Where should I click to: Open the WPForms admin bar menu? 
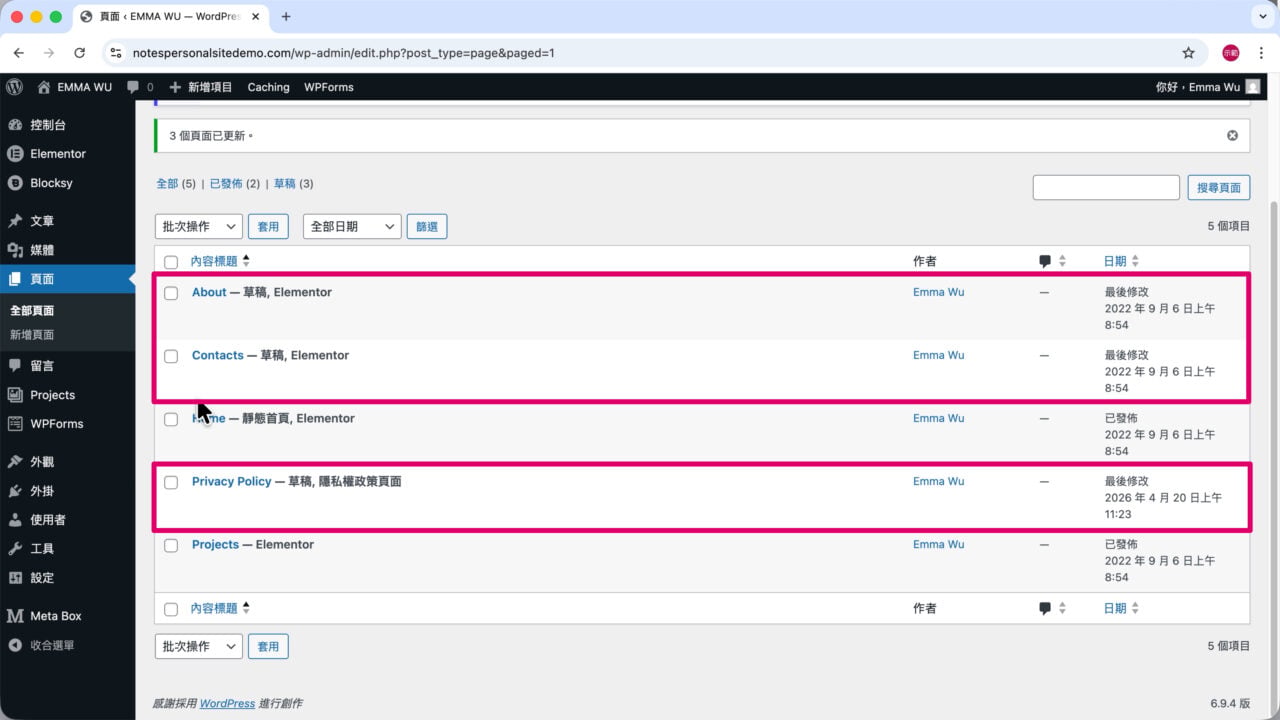[329, 87]
